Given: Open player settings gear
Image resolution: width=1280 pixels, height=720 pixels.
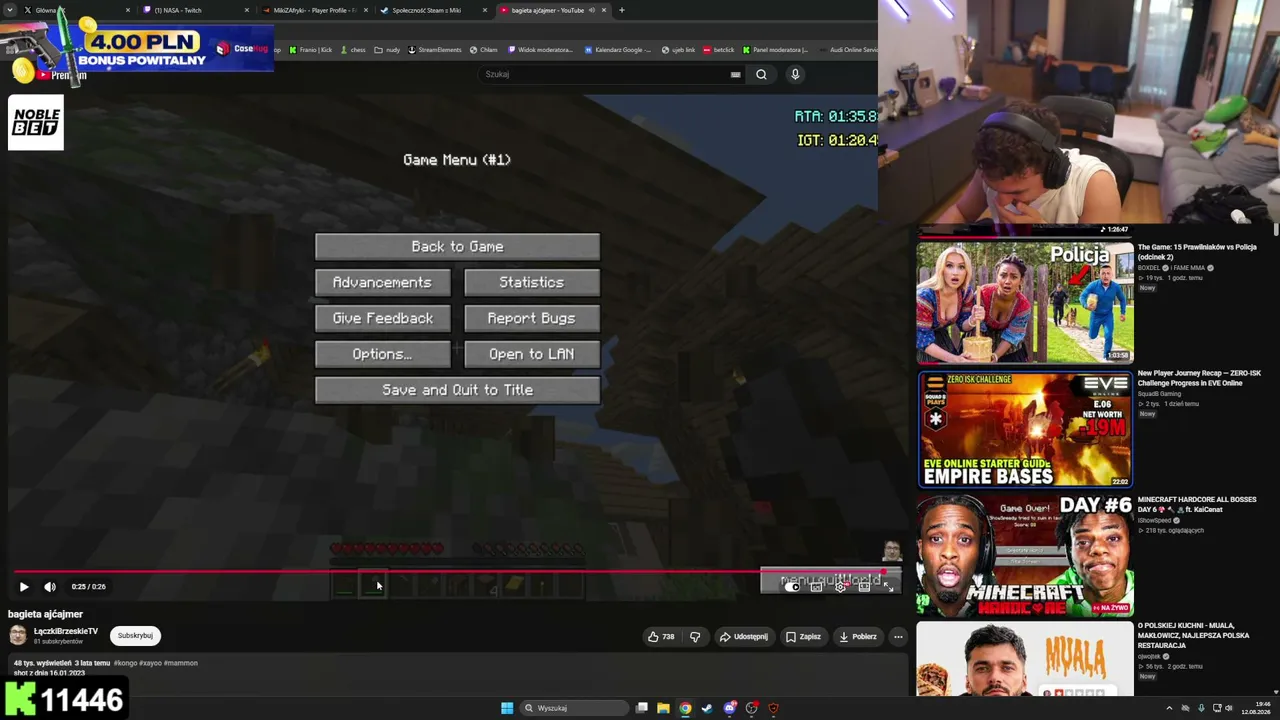Looking at the screenshot, I should (840, 587).
